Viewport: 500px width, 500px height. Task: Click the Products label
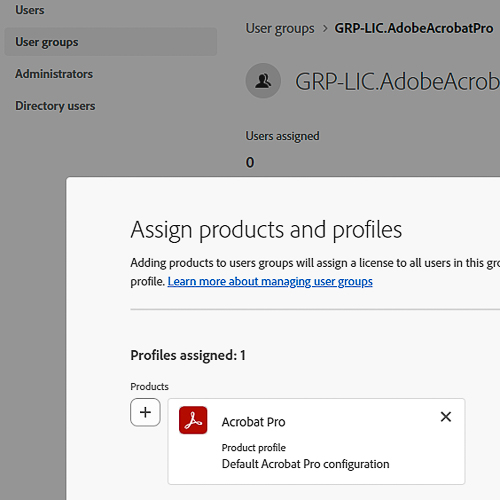149,387
